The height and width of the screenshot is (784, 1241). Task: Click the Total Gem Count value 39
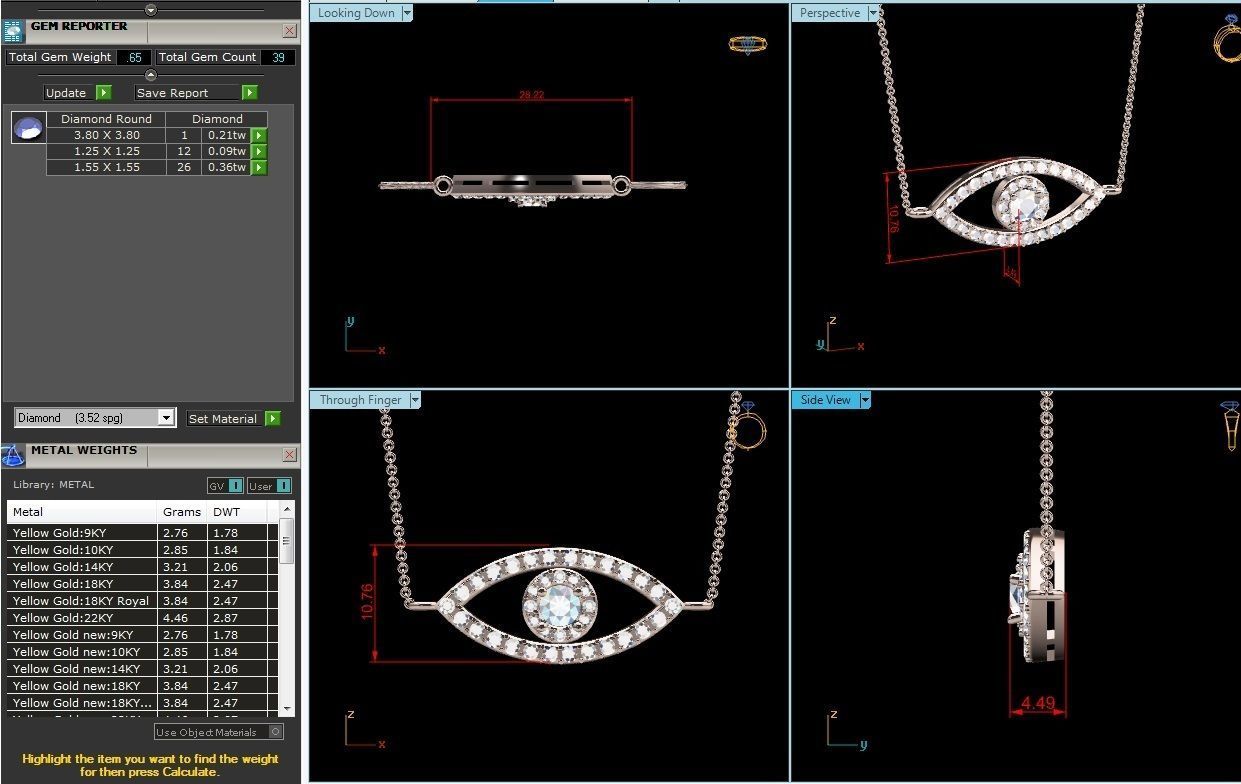point(278,58)
